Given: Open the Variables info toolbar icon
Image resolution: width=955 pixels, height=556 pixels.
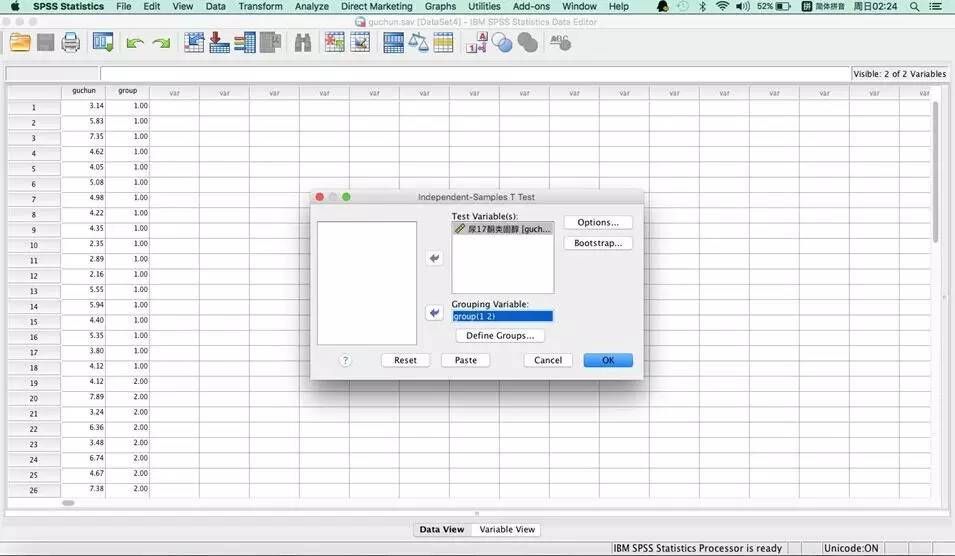Looking at the screenshot, I should [245, 43].
